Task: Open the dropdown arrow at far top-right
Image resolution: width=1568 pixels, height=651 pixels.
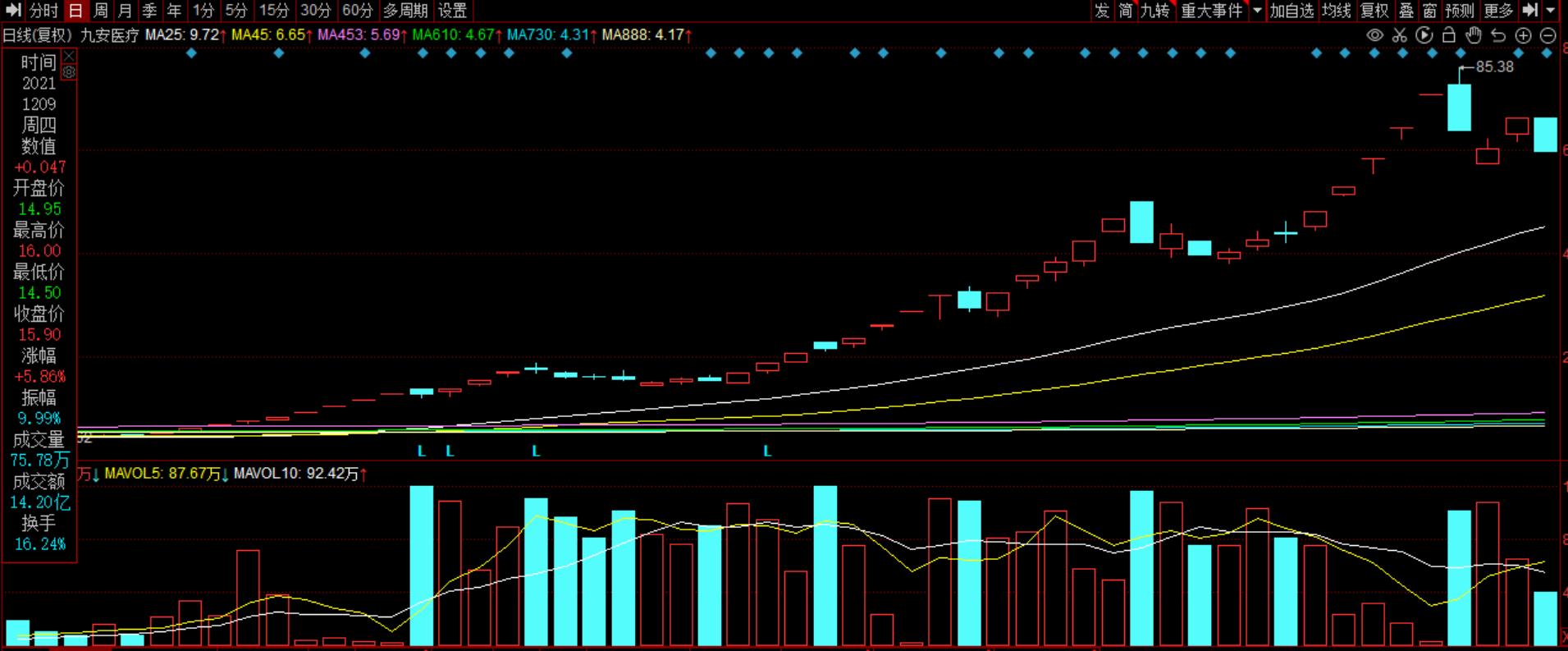Action: click(1551, 11)
